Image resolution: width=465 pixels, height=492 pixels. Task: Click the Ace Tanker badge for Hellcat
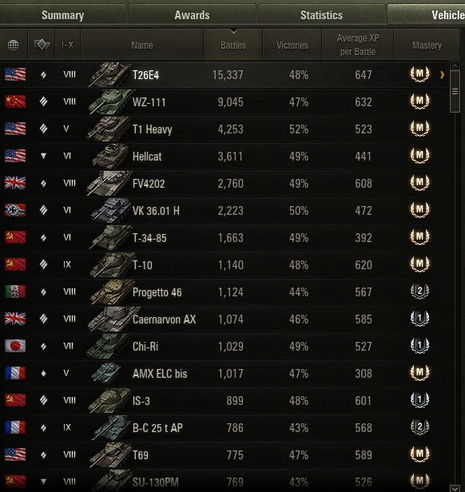(x=420, y=155)
